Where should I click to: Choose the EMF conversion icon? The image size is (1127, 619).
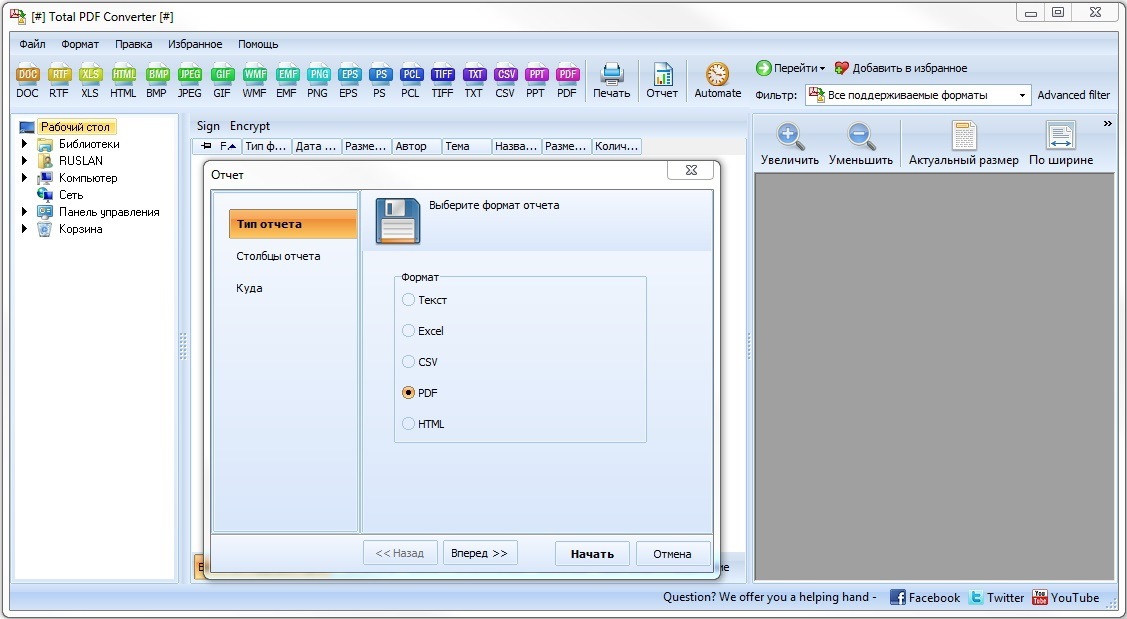pyautogui.click(x=287, y=81)
